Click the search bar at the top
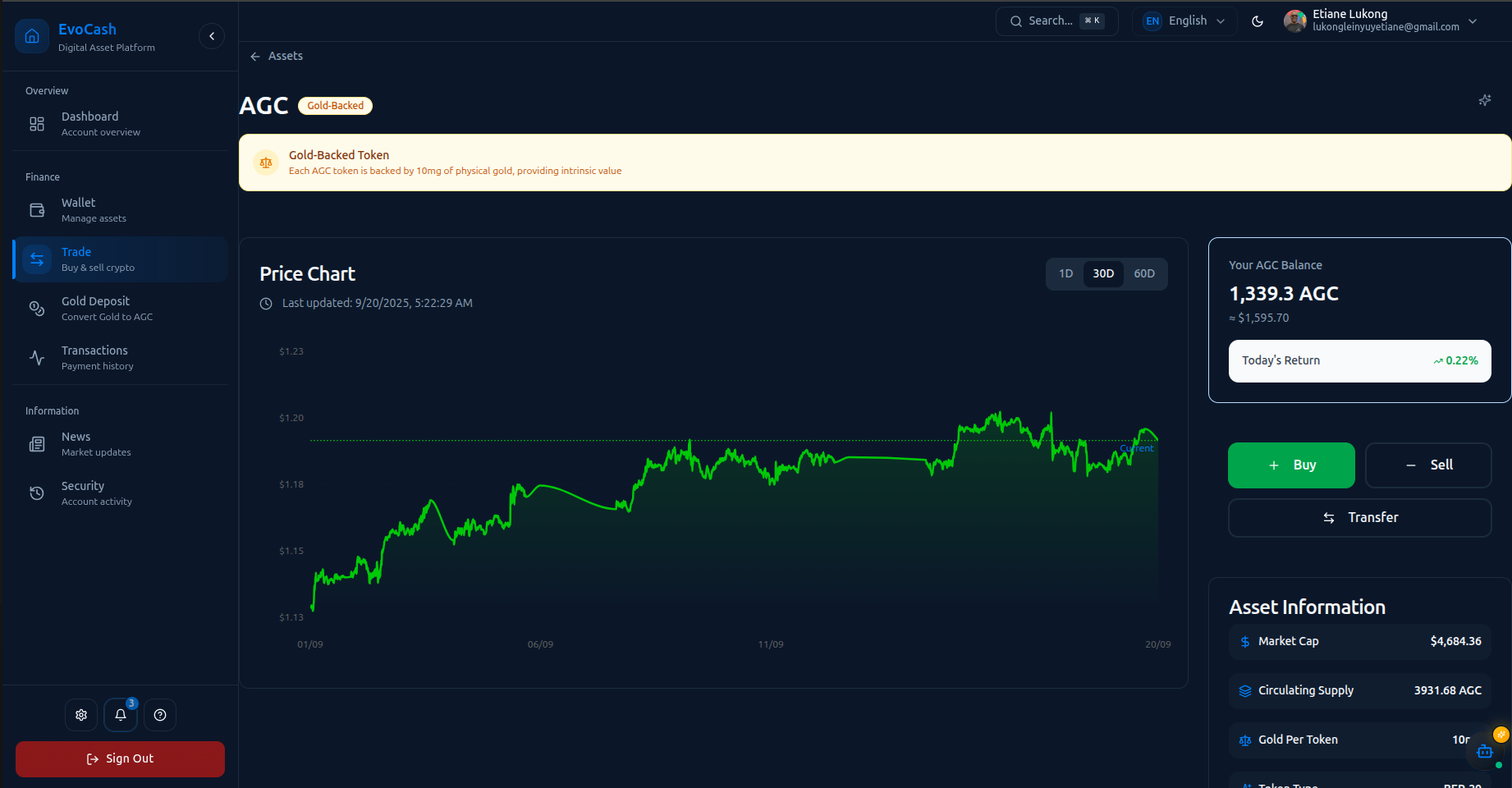 1056,21
